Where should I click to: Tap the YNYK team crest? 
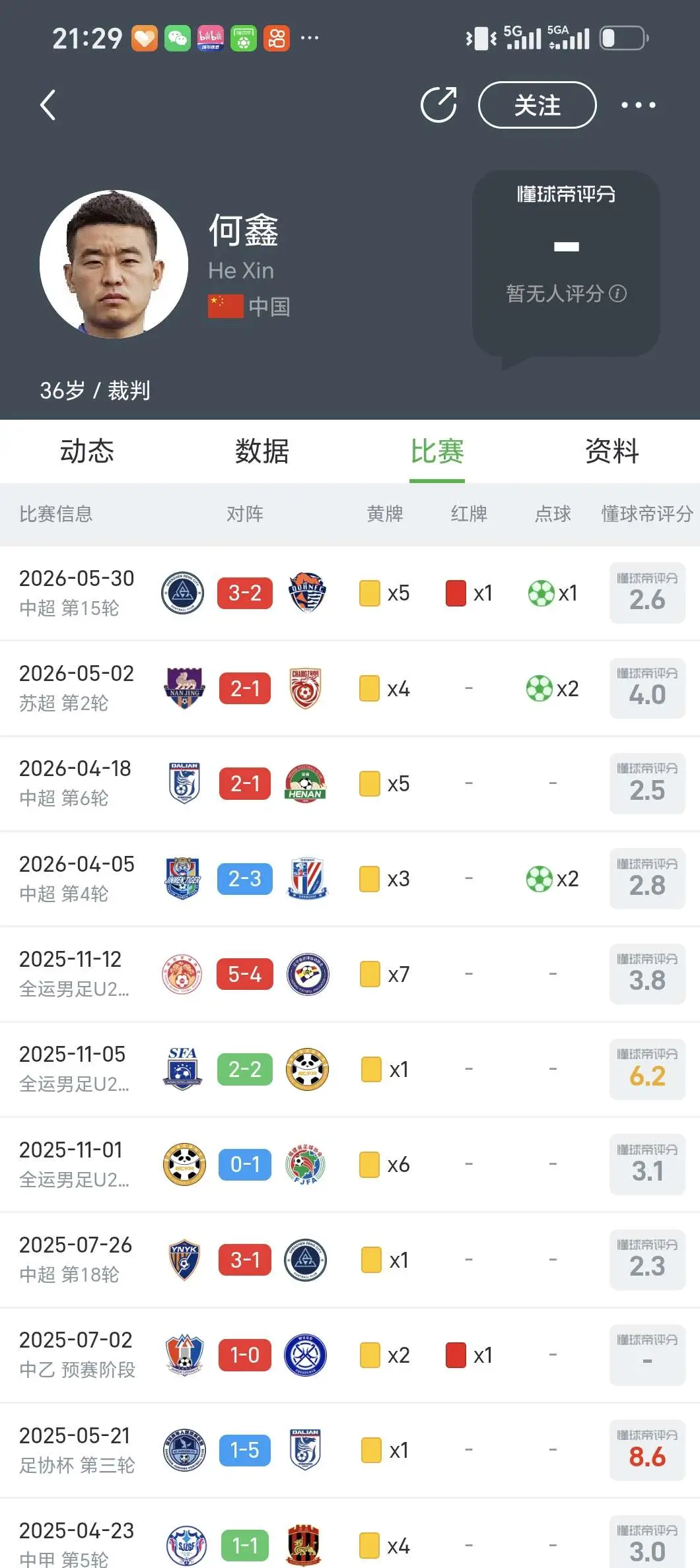tap(184, 1260)
